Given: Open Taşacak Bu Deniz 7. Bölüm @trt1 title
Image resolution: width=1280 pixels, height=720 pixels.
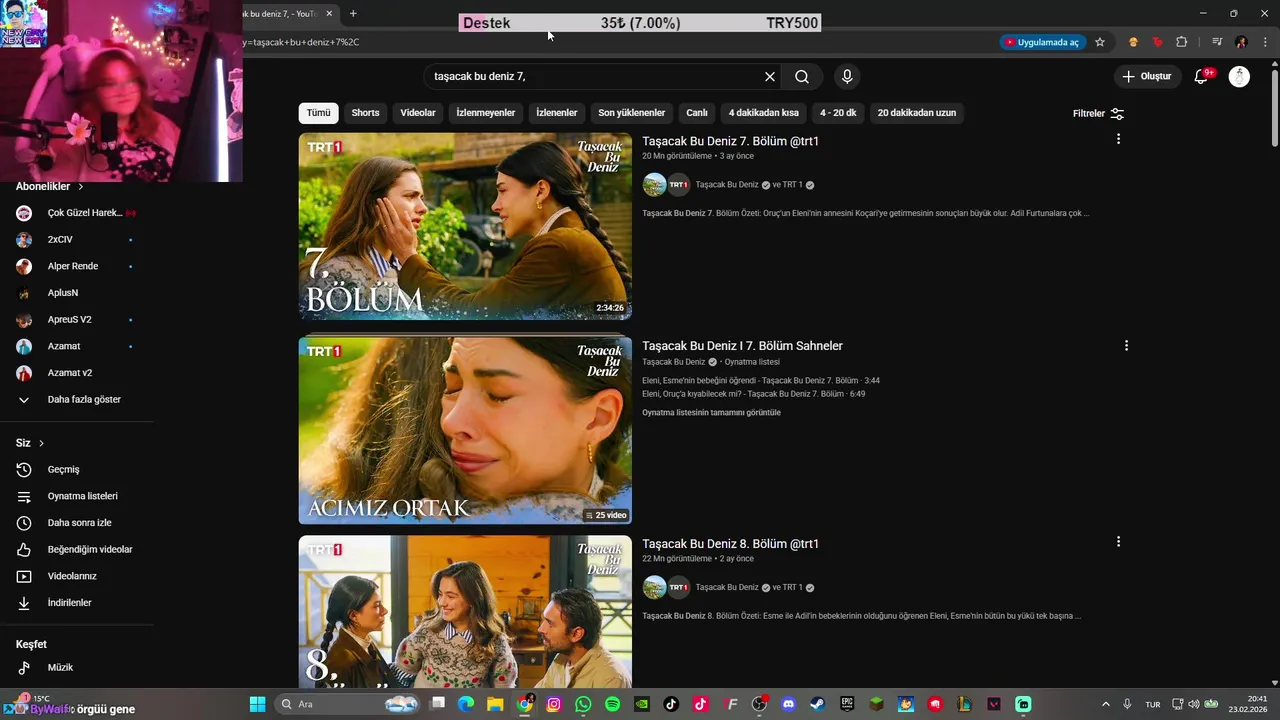Looking at the screenshot, I should click(x=730, y=141).
